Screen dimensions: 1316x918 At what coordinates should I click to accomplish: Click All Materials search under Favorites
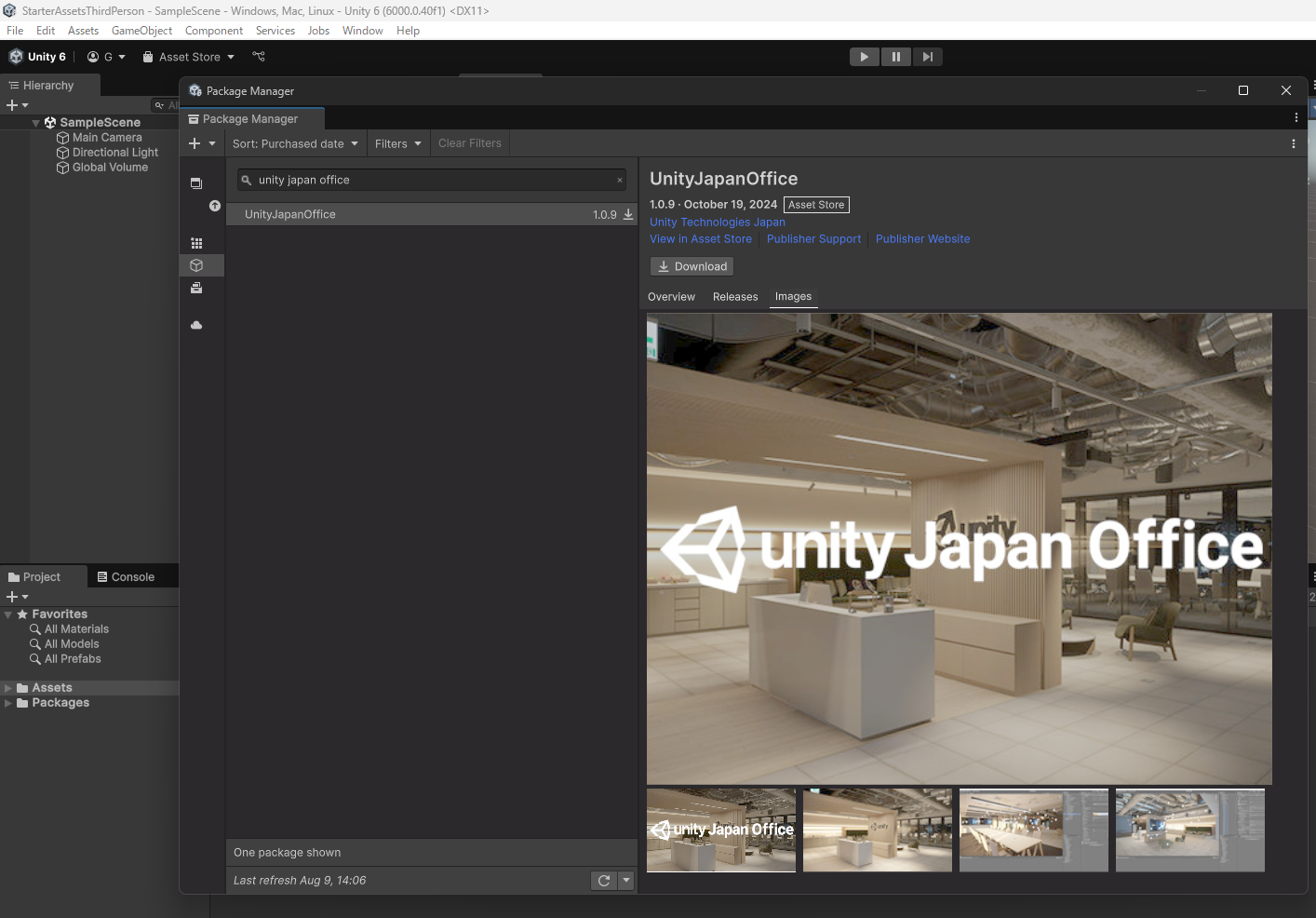tap(76, 629)
